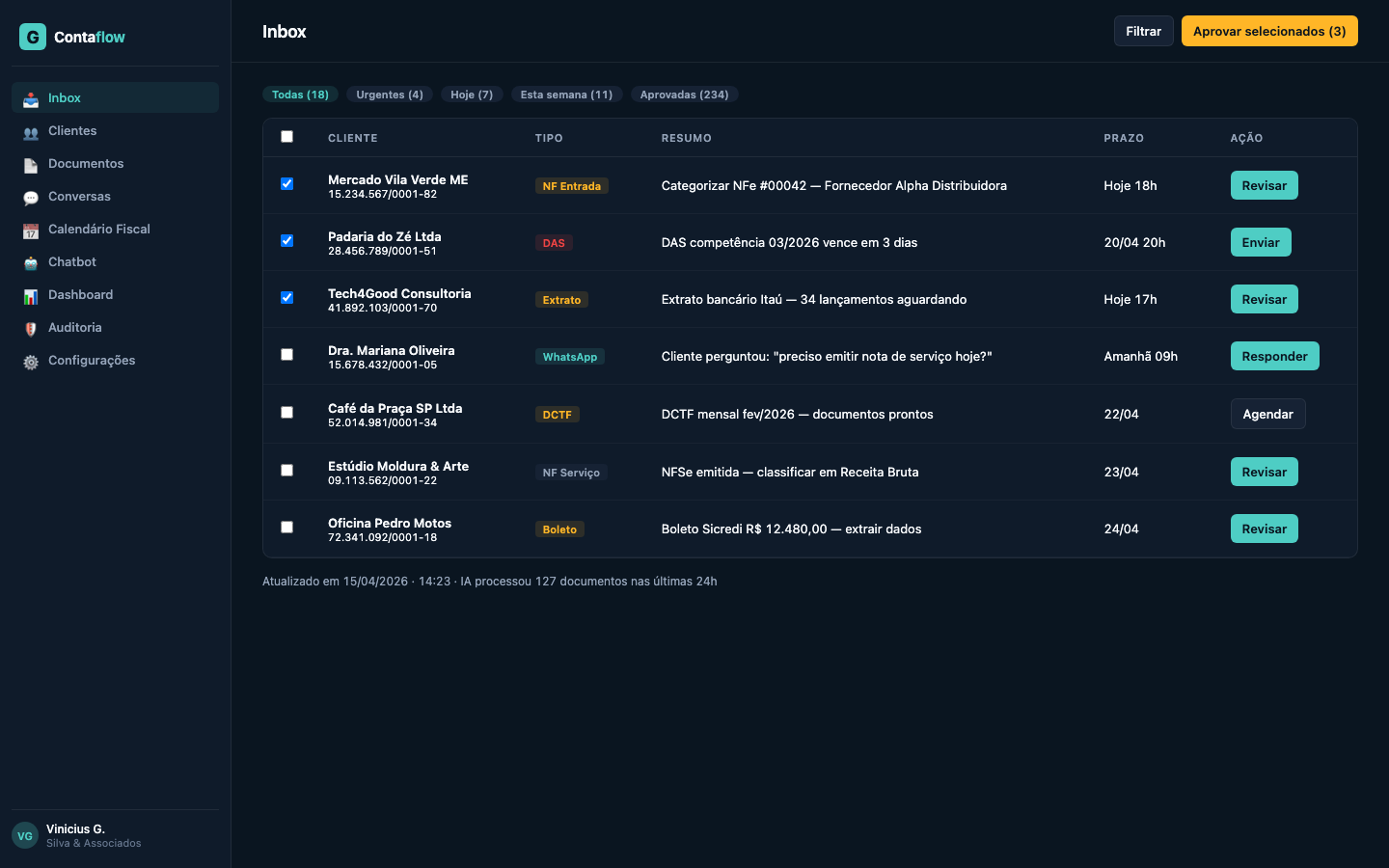Toggle the select-all checkbox in table header
The width and height of the screenshot is (1389, 868).
(286, 137)
